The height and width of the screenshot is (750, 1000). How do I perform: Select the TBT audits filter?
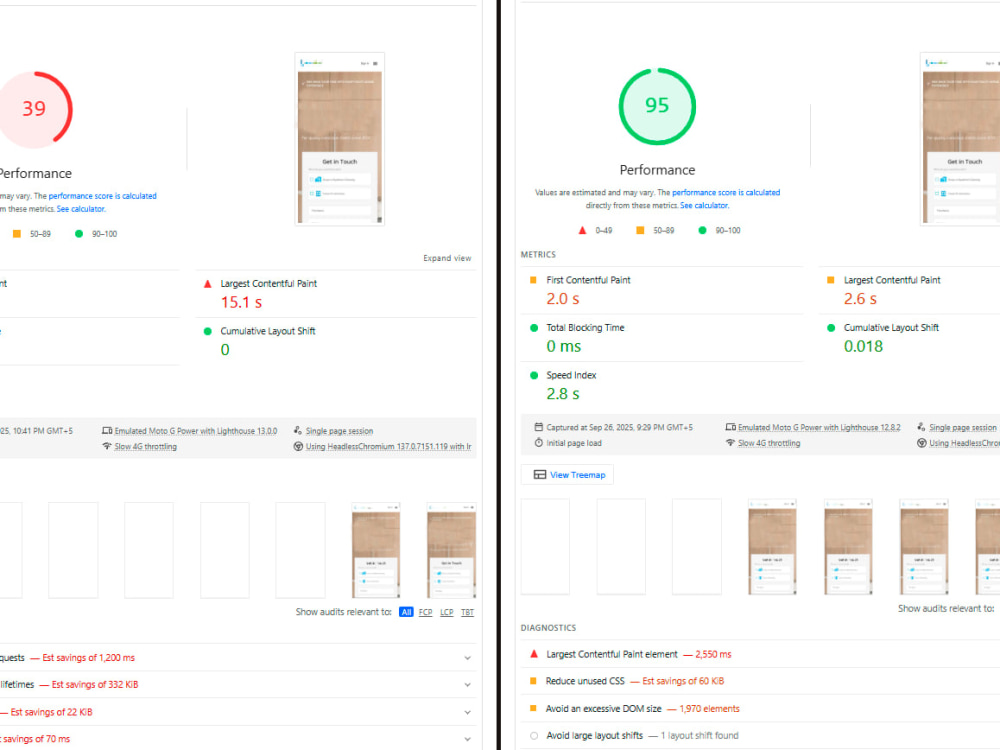(x=467, y=612)
